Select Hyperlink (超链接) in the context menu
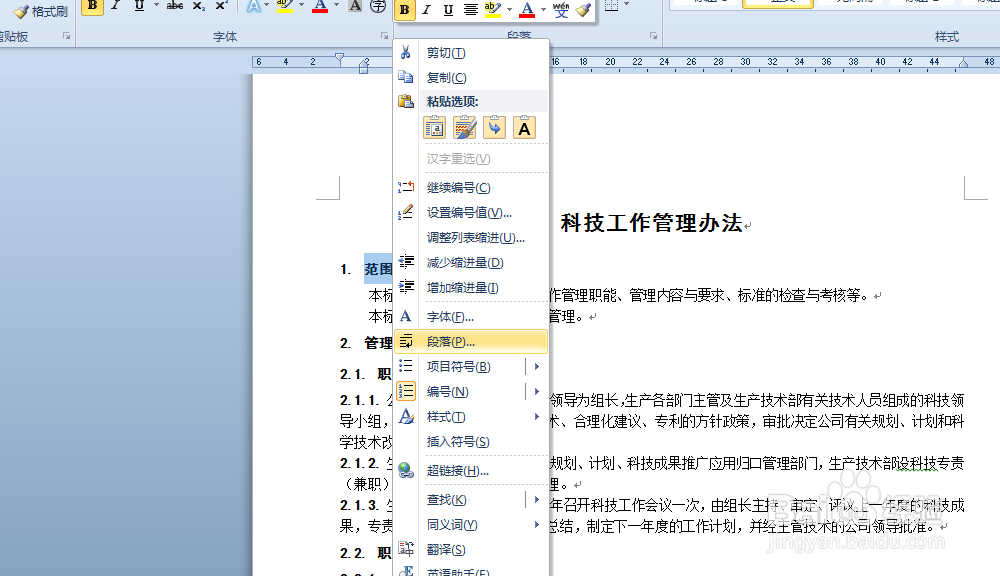 click(x=450, y=469)
